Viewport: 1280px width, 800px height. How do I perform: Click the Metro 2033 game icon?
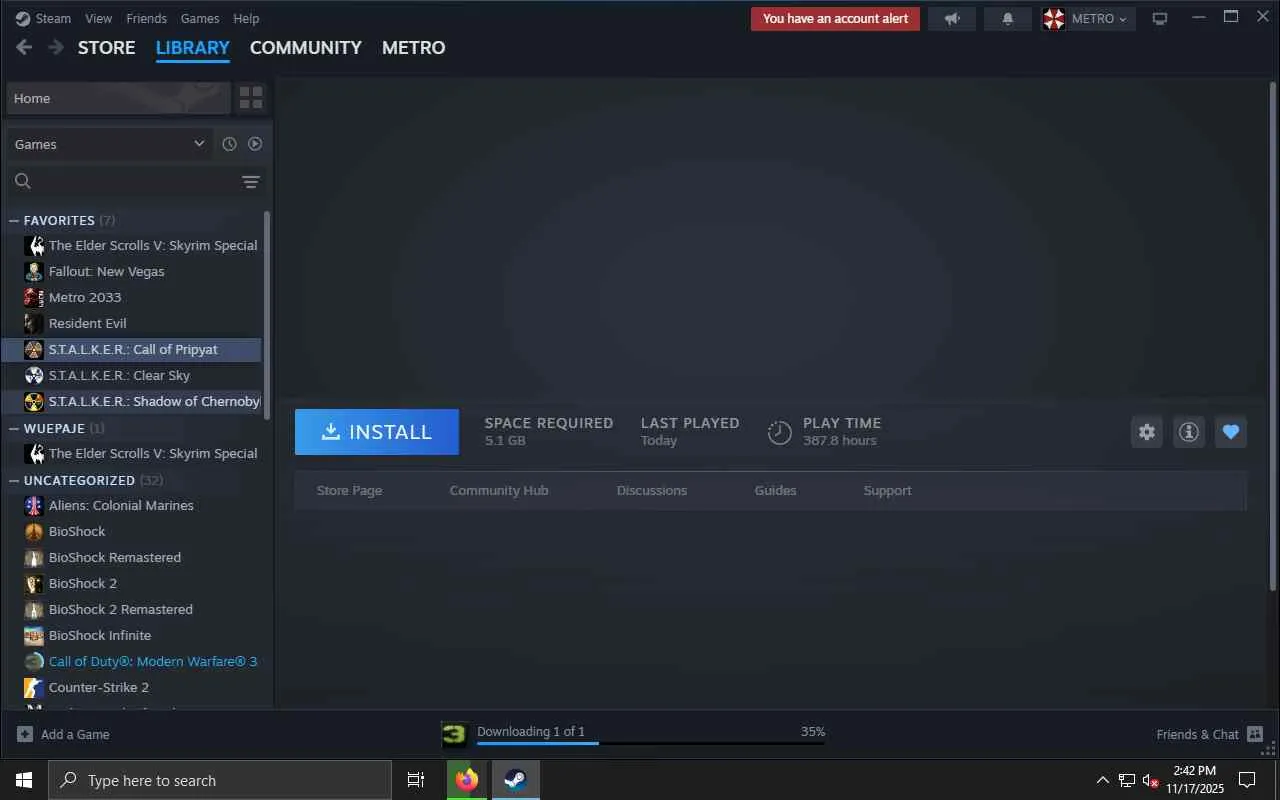34,298
